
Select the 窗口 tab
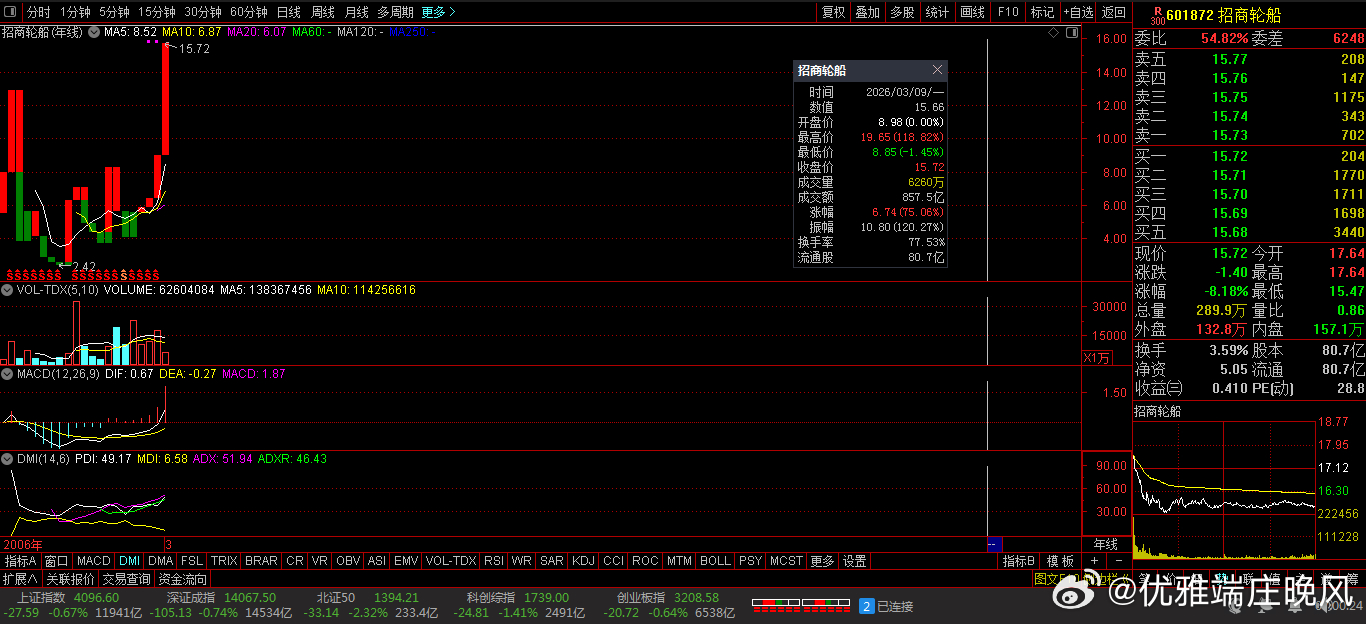pyautogui.click(x=57, y=561)
